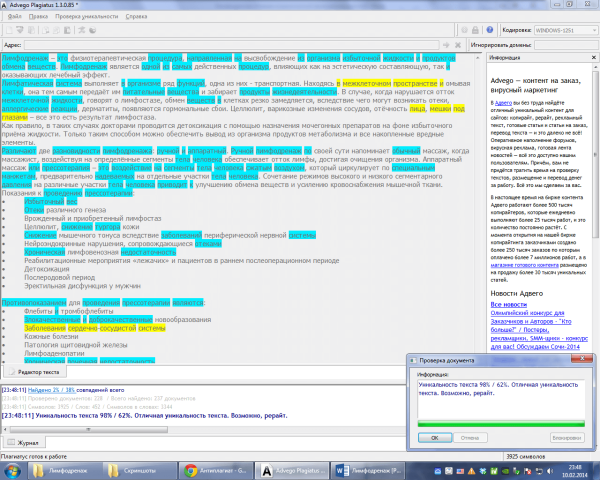Click the log's horizontal scrollbar thumb

(x=88, y=429)
